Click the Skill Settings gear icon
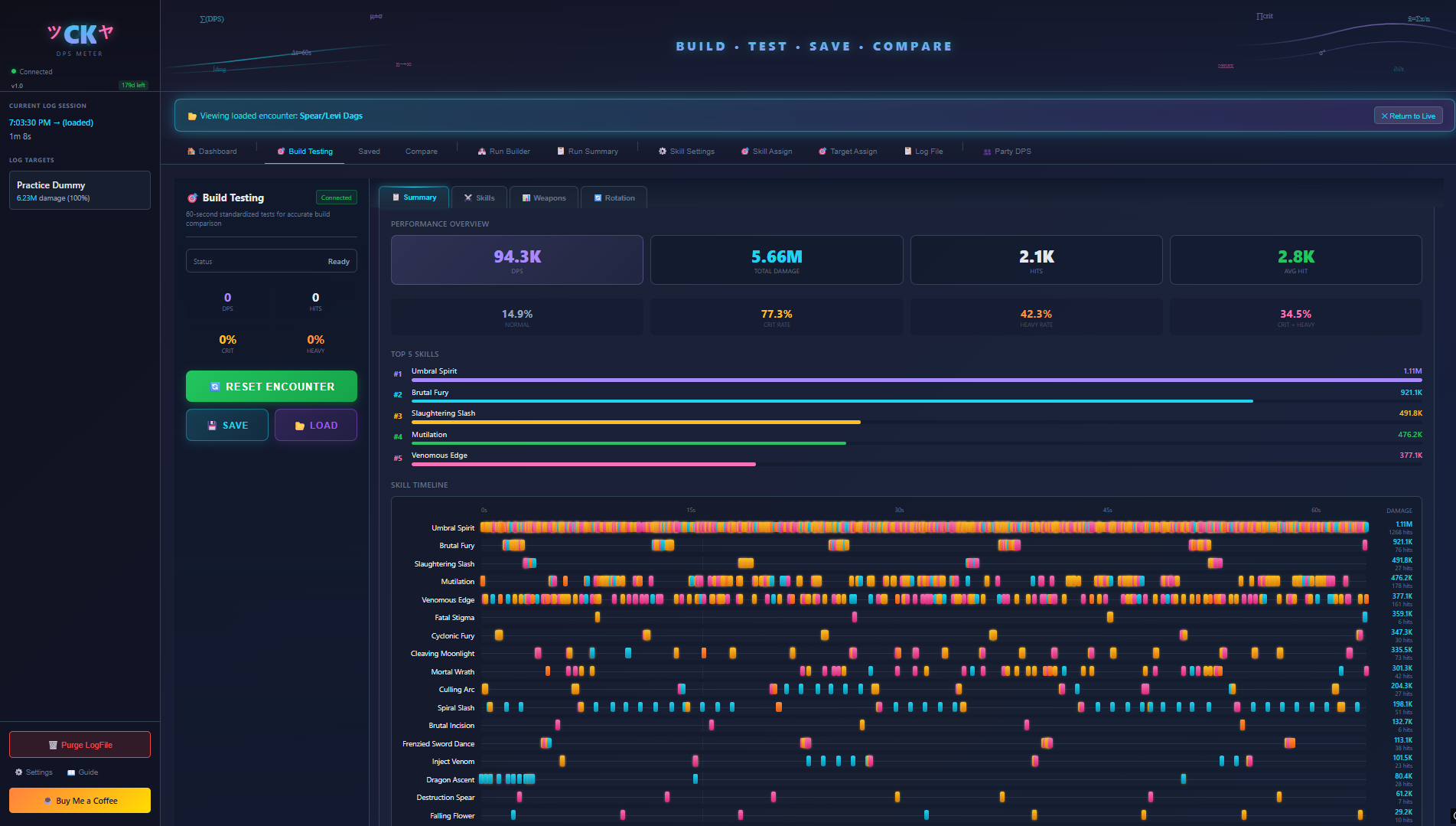This screenshot has height=826, width=1456. tap(663, 152)
